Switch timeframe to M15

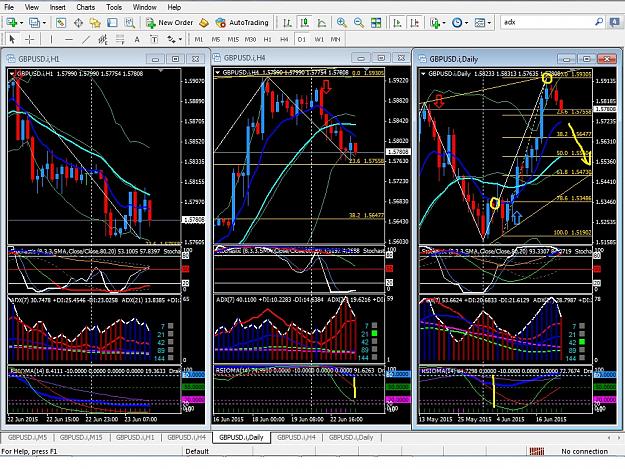pyautogui.click(x=233, y=39)
